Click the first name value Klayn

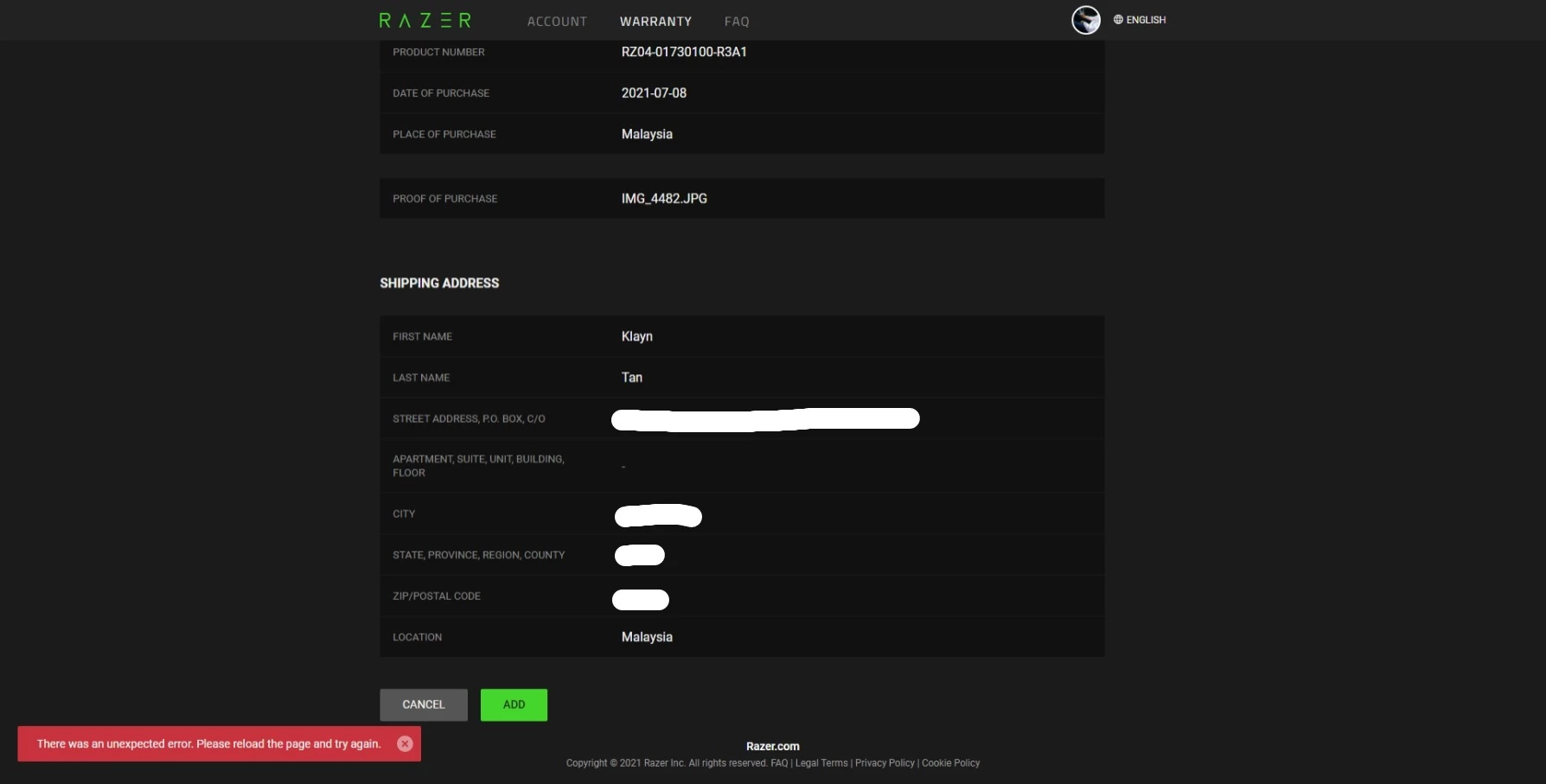click(x=637, y=336)
